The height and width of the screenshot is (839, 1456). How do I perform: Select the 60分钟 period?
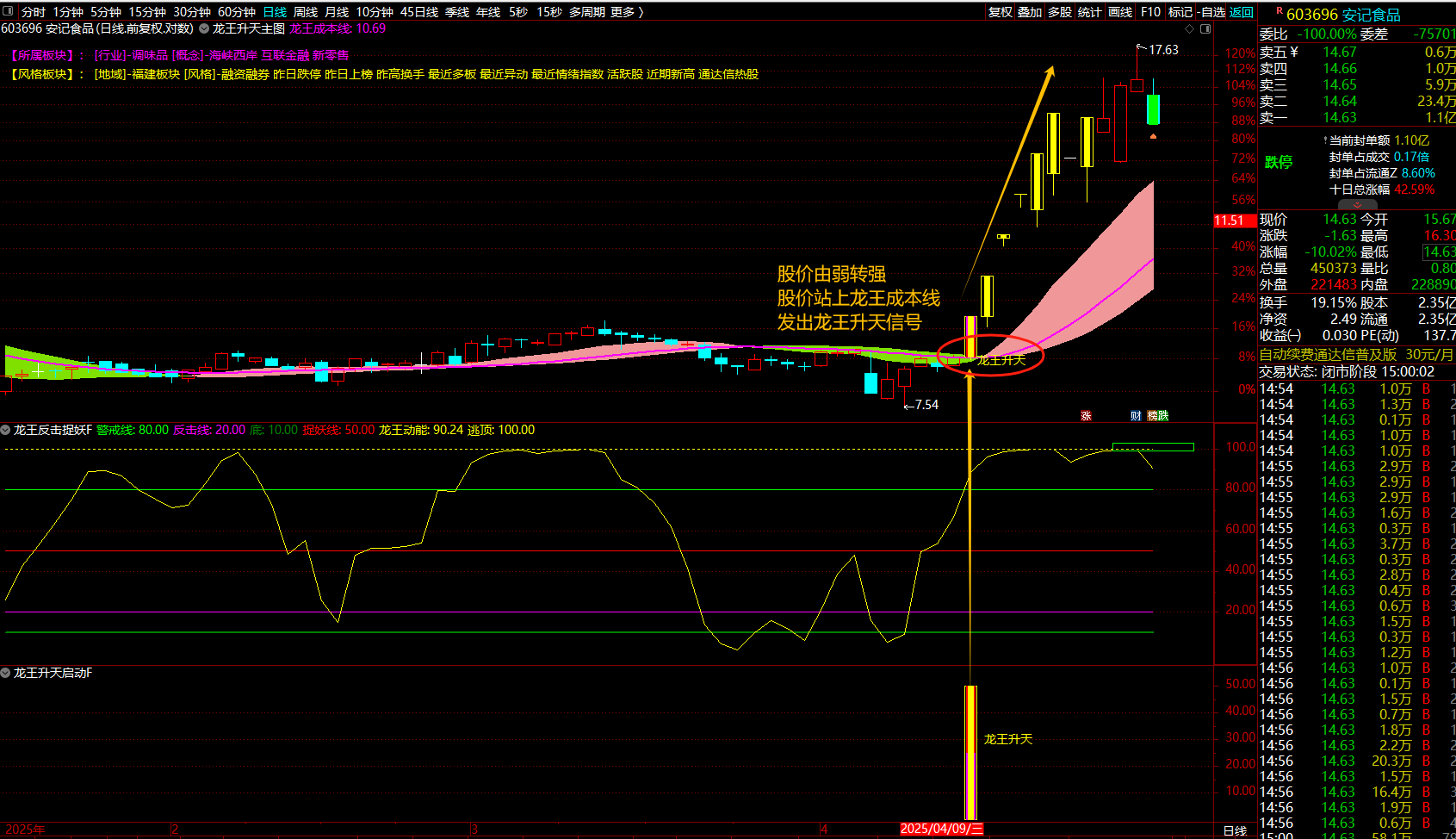point(237,12)
